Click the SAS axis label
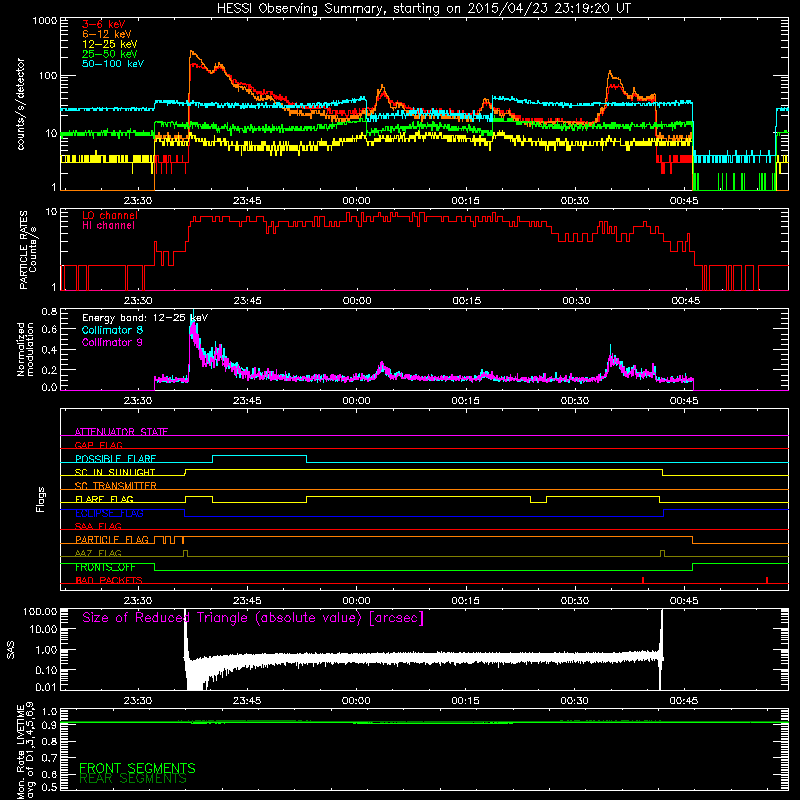 [x=11, y=649]
